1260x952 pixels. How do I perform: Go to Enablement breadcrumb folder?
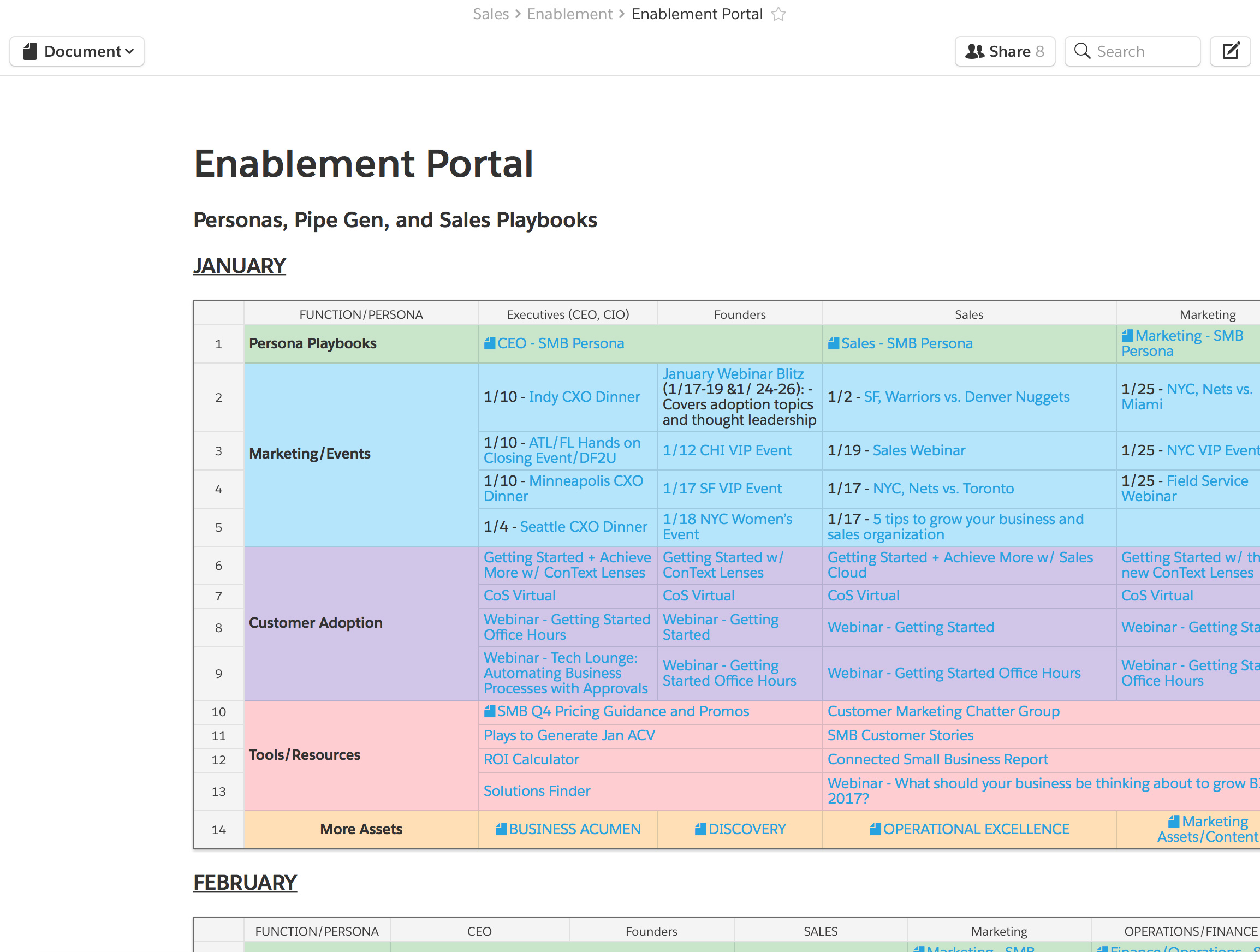[x=569, y=14]
